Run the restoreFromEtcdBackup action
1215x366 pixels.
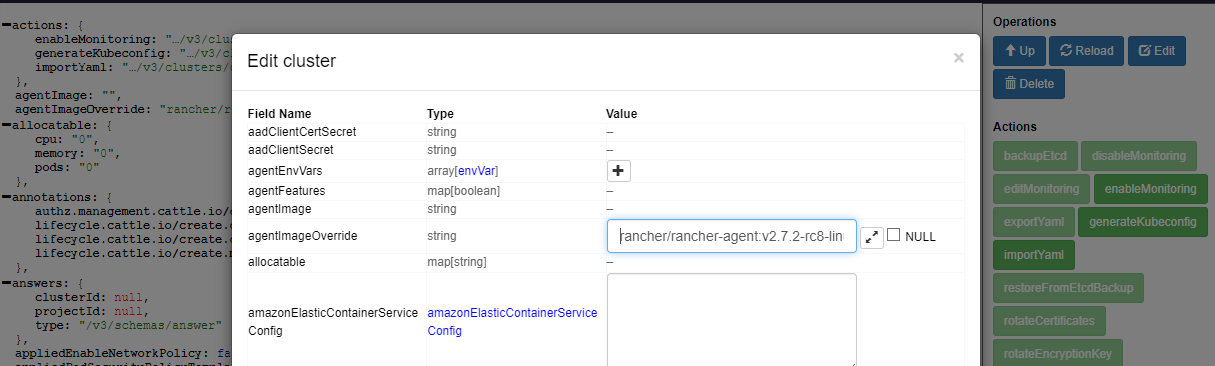click(x=1068, y=289)
